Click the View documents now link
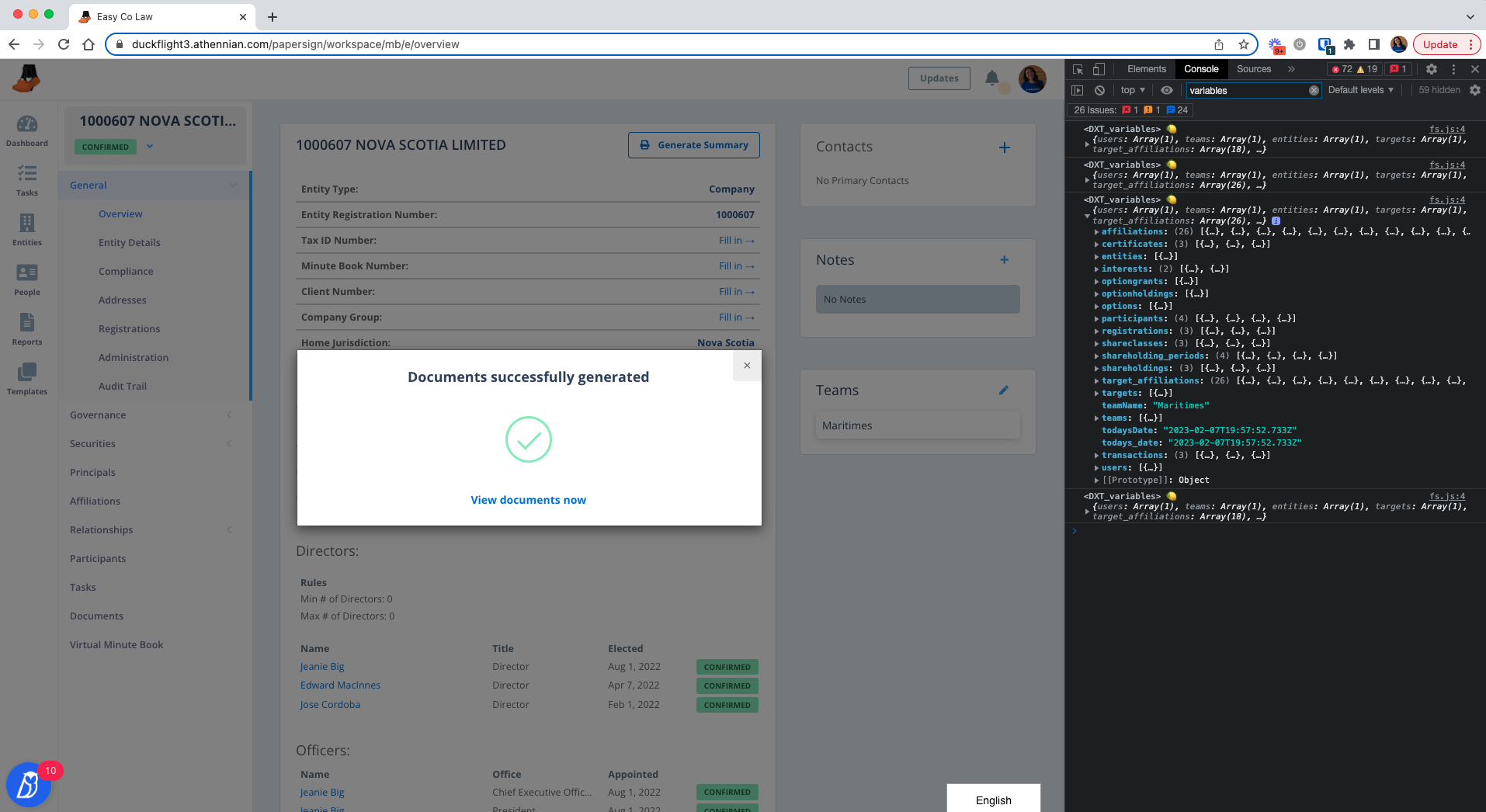Viewport: 1486px width, 812px height. pos(528,500)
